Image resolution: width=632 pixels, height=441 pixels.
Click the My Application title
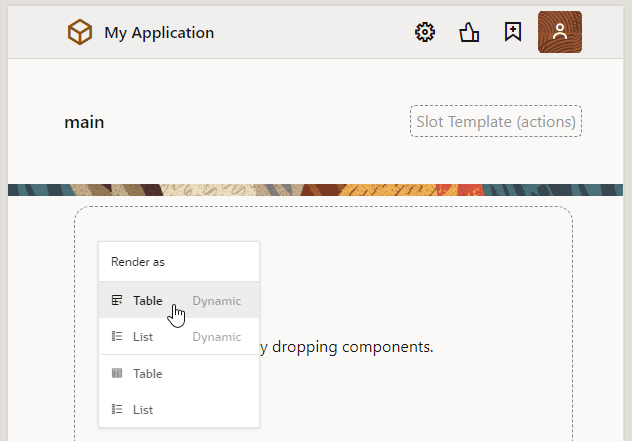point(159,33)
